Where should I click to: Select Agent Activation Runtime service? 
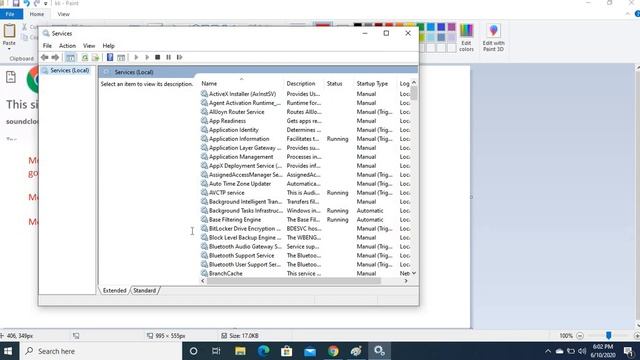[244, 103]
